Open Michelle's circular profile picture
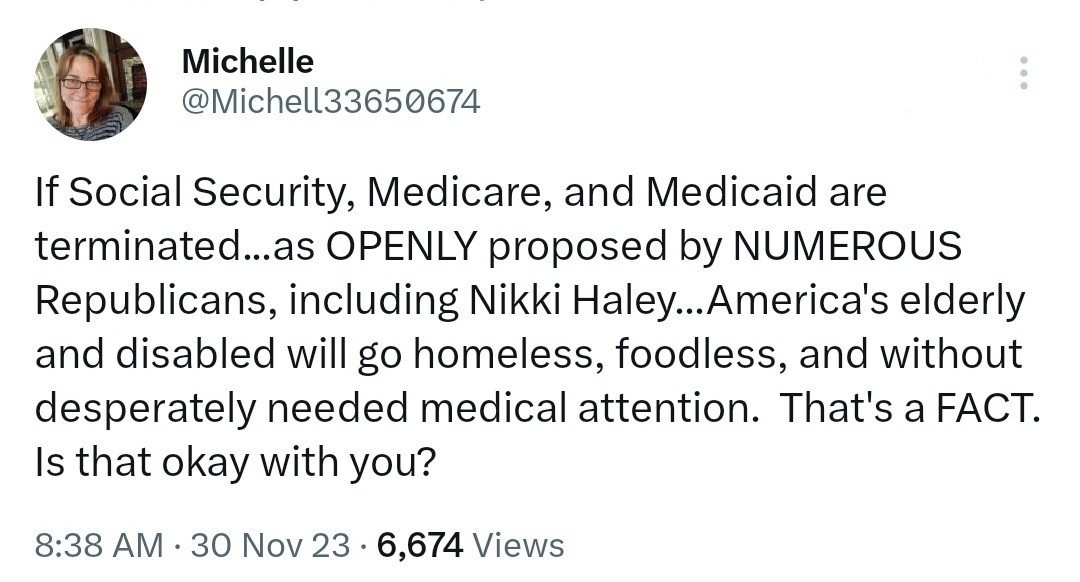The image size is (1080, 582). click(90, 84)
